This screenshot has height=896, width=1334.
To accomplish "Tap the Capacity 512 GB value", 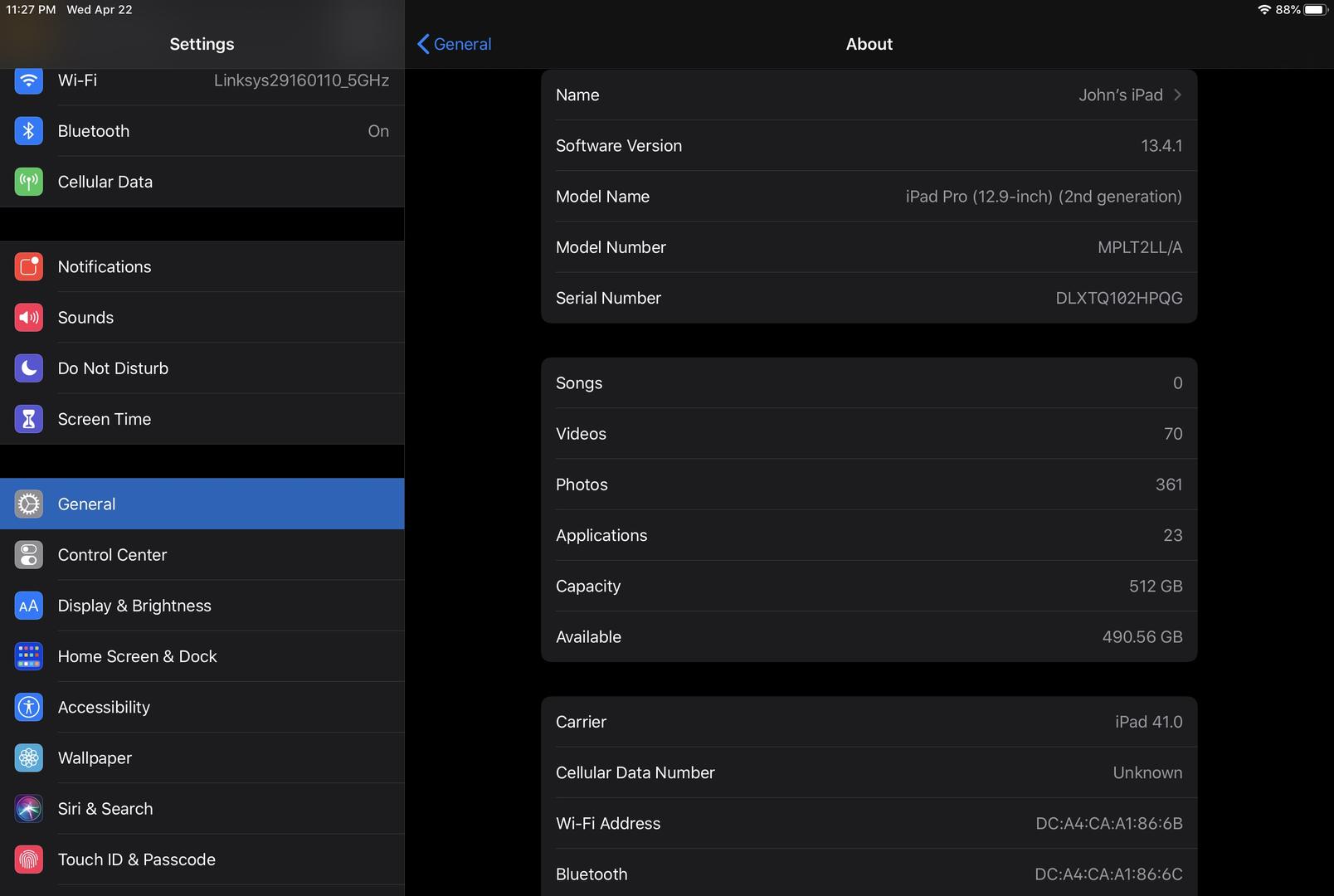I will [x=1156, y=587].
